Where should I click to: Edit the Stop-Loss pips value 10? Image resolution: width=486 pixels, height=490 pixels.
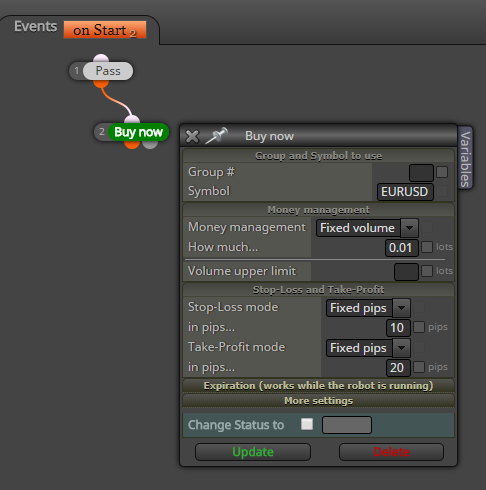[x=398, y=328]
